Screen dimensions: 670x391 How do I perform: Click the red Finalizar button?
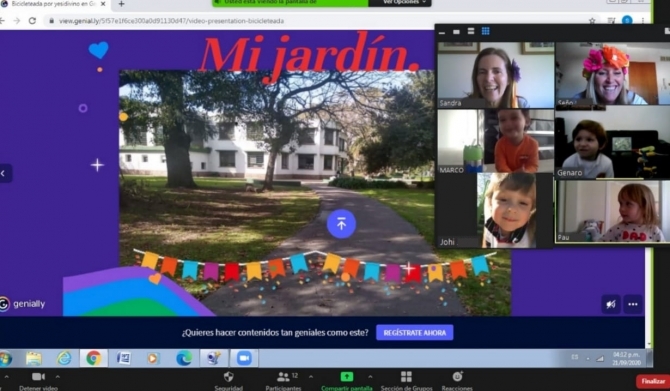[653, 381]
